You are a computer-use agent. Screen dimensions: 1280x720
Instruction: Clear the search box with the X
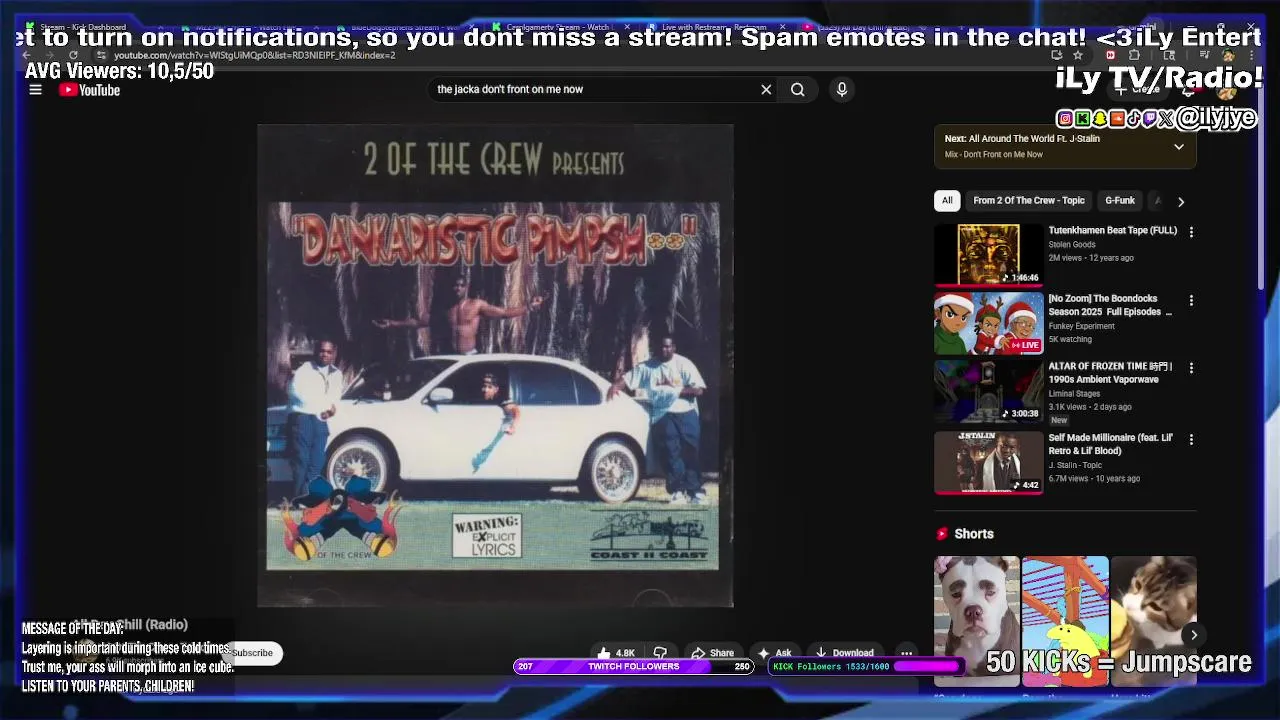pyautogui.click(x=766, y=89)
